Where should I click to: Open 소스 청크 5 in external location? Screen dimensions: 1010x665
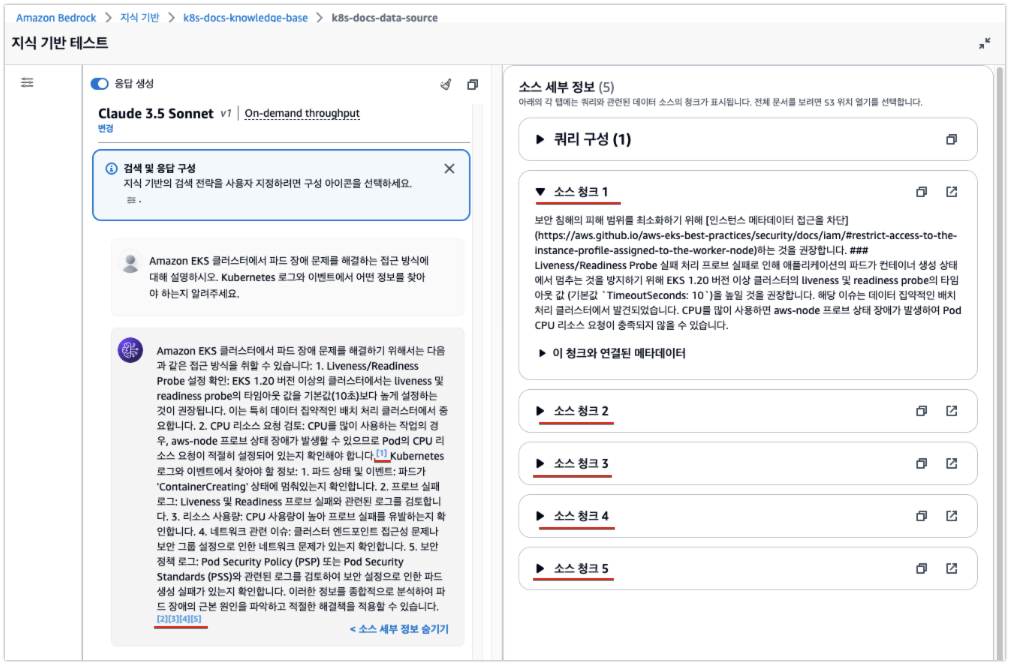[x=951, y=568]
